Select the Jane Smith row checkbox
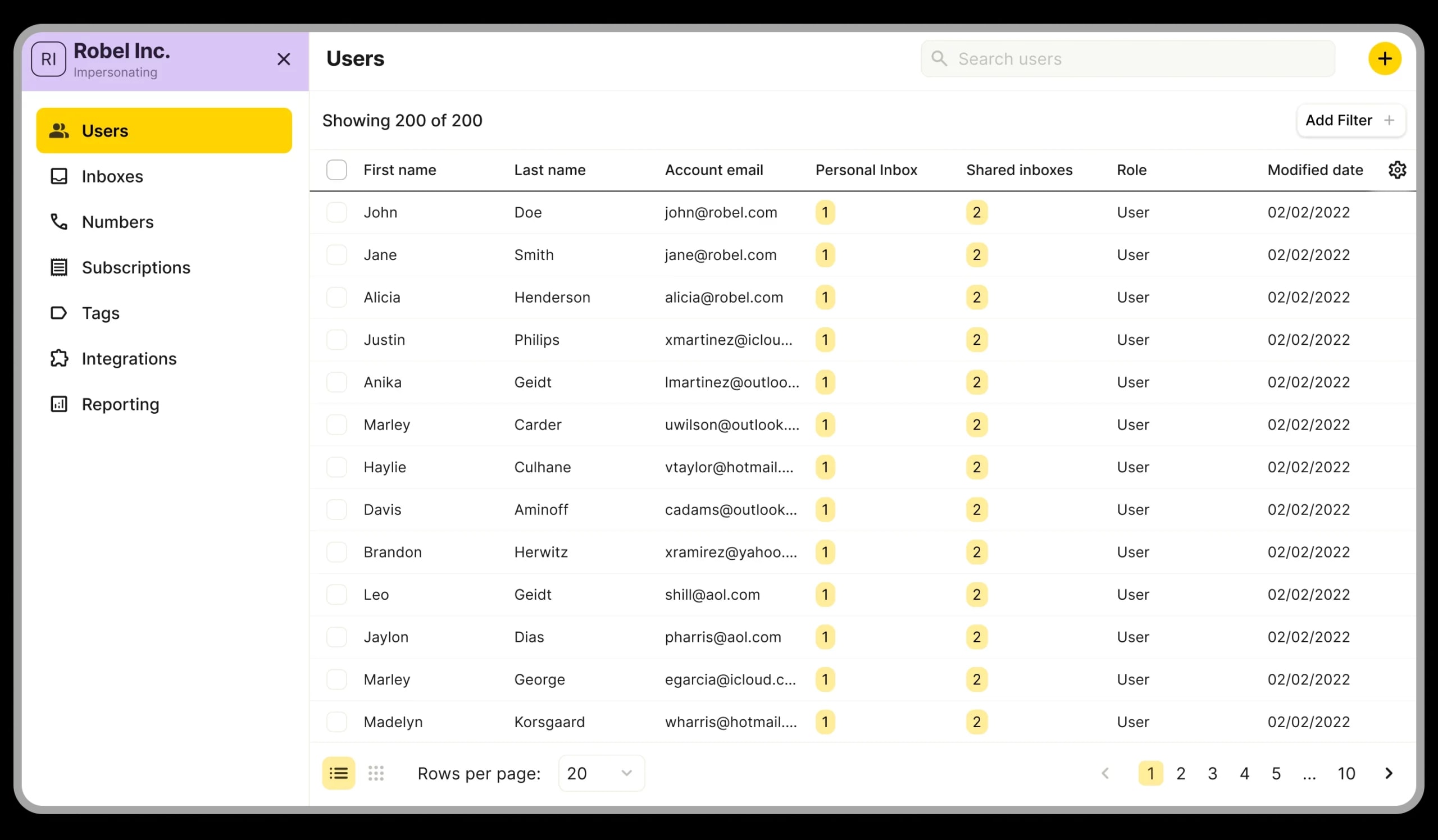Viewport: 1438px width, 840px height. (336, 255)
